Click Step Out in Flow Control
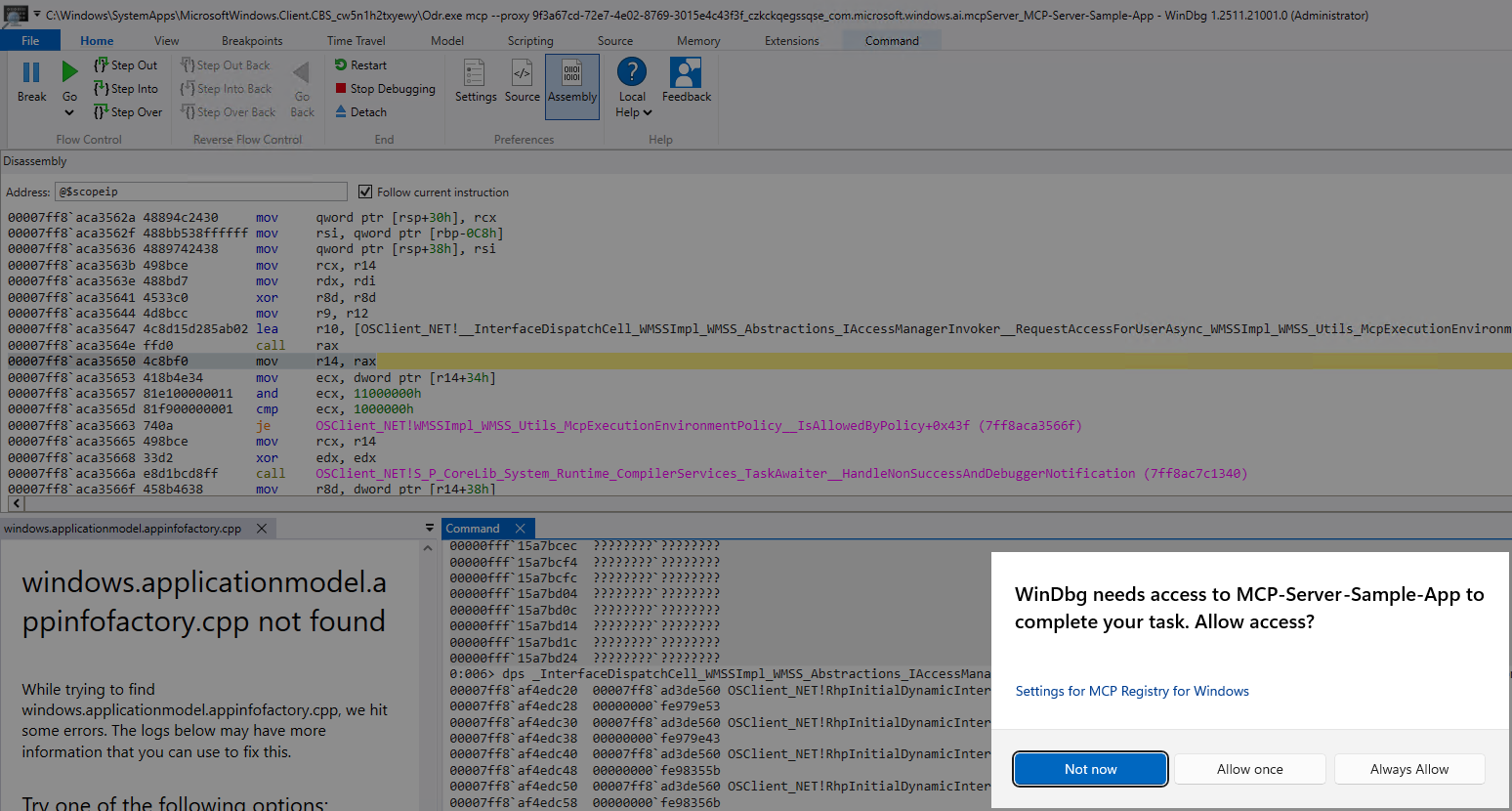The height and width of the screenshot is (811, 1512). point(125,65)
